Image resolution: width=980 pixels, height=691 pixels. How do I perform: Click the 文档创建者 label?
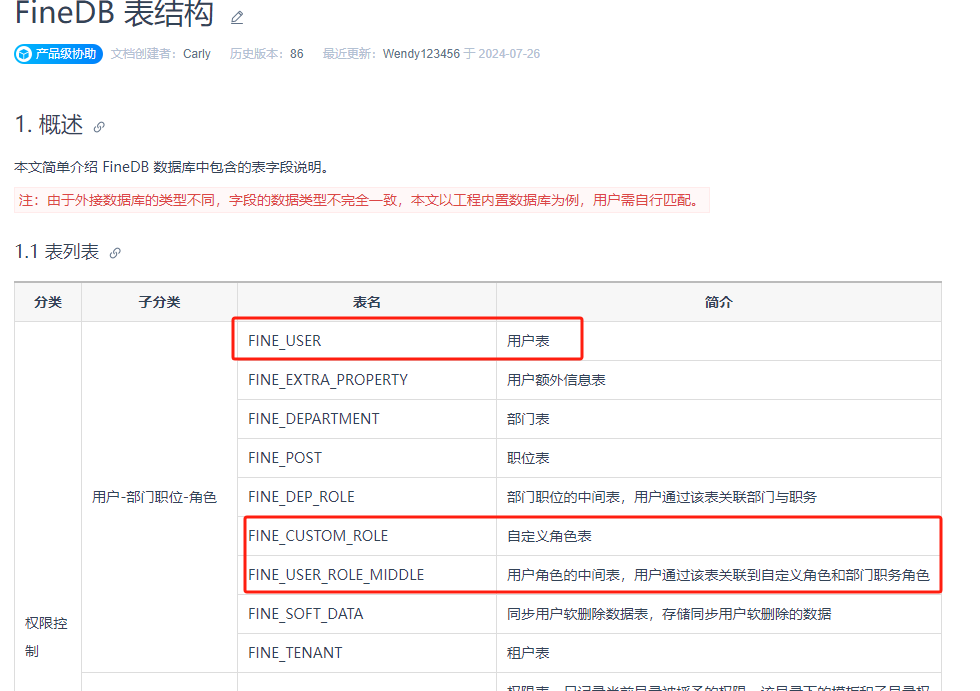coord(144,54)
